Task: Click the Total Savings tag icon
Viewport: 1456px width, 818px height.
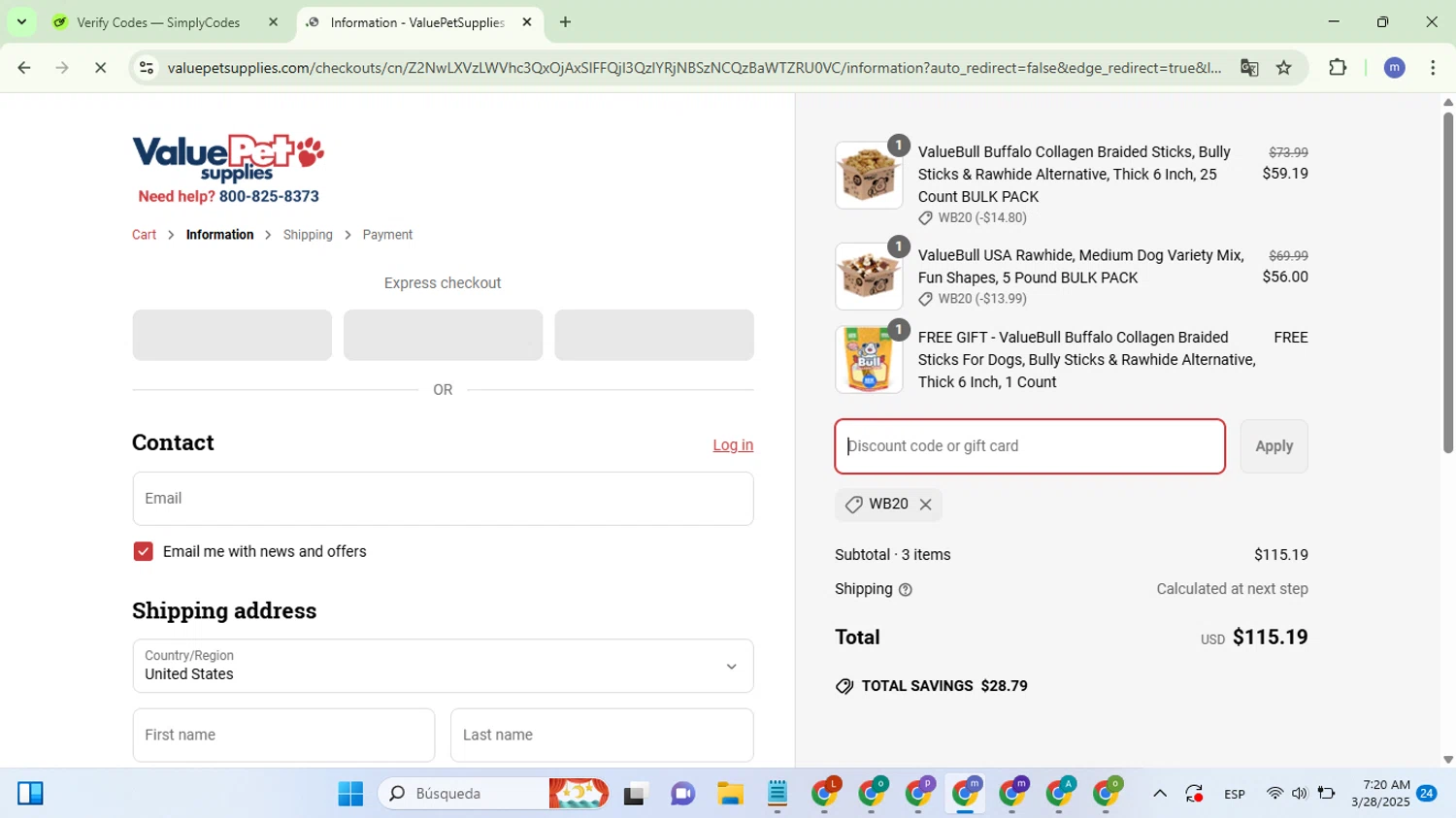Action: tap(844, 686)
